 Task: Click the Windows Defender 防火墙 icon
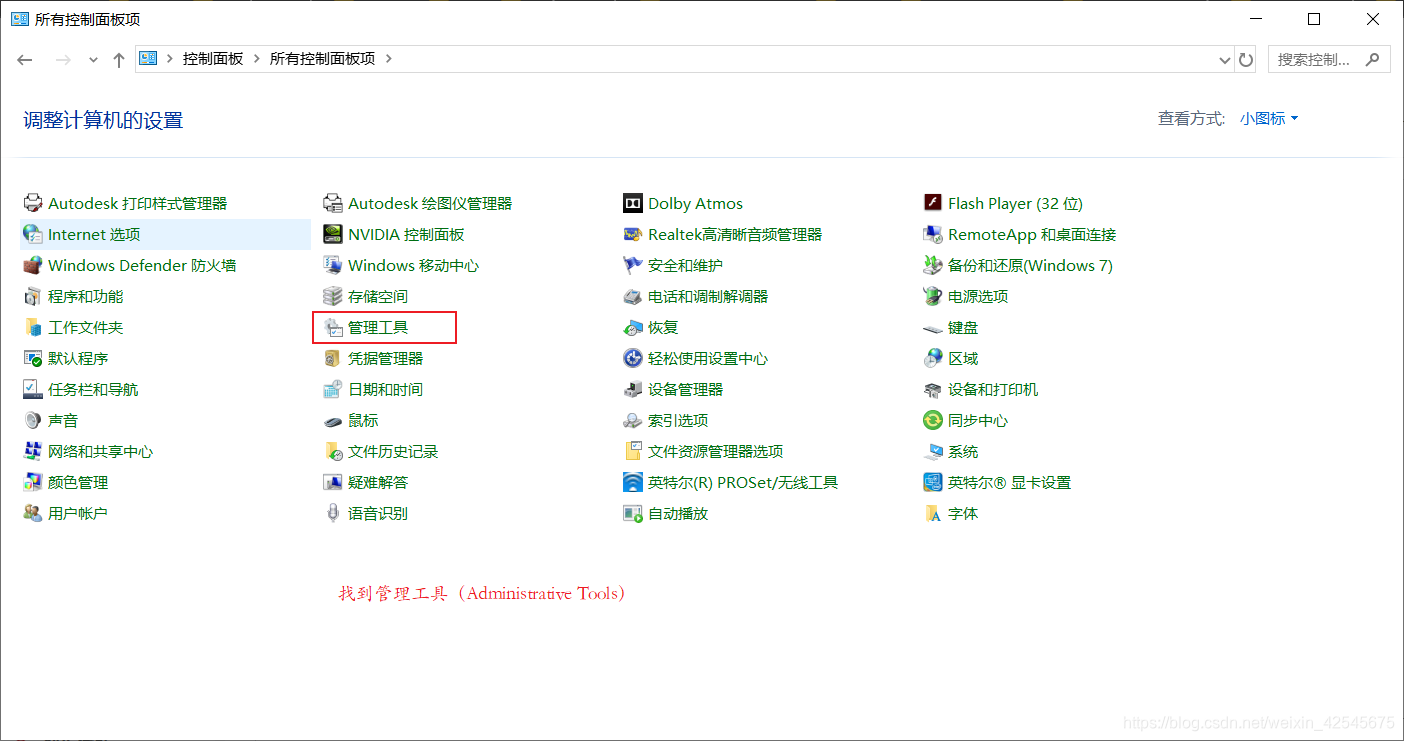[x=33, y=266]
